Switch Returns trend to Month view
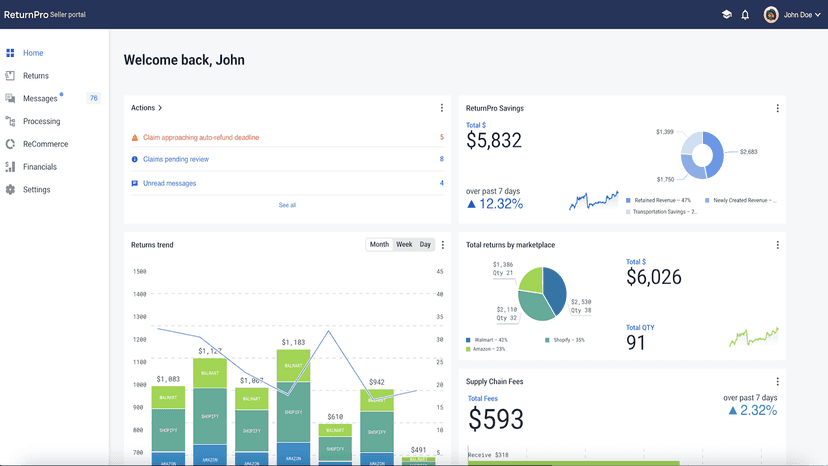 [379, 245]
